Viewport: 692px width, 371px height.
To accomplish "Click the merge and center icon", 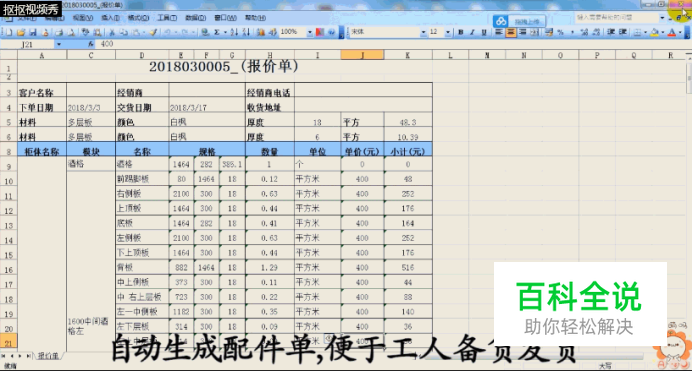I will 534,32.
